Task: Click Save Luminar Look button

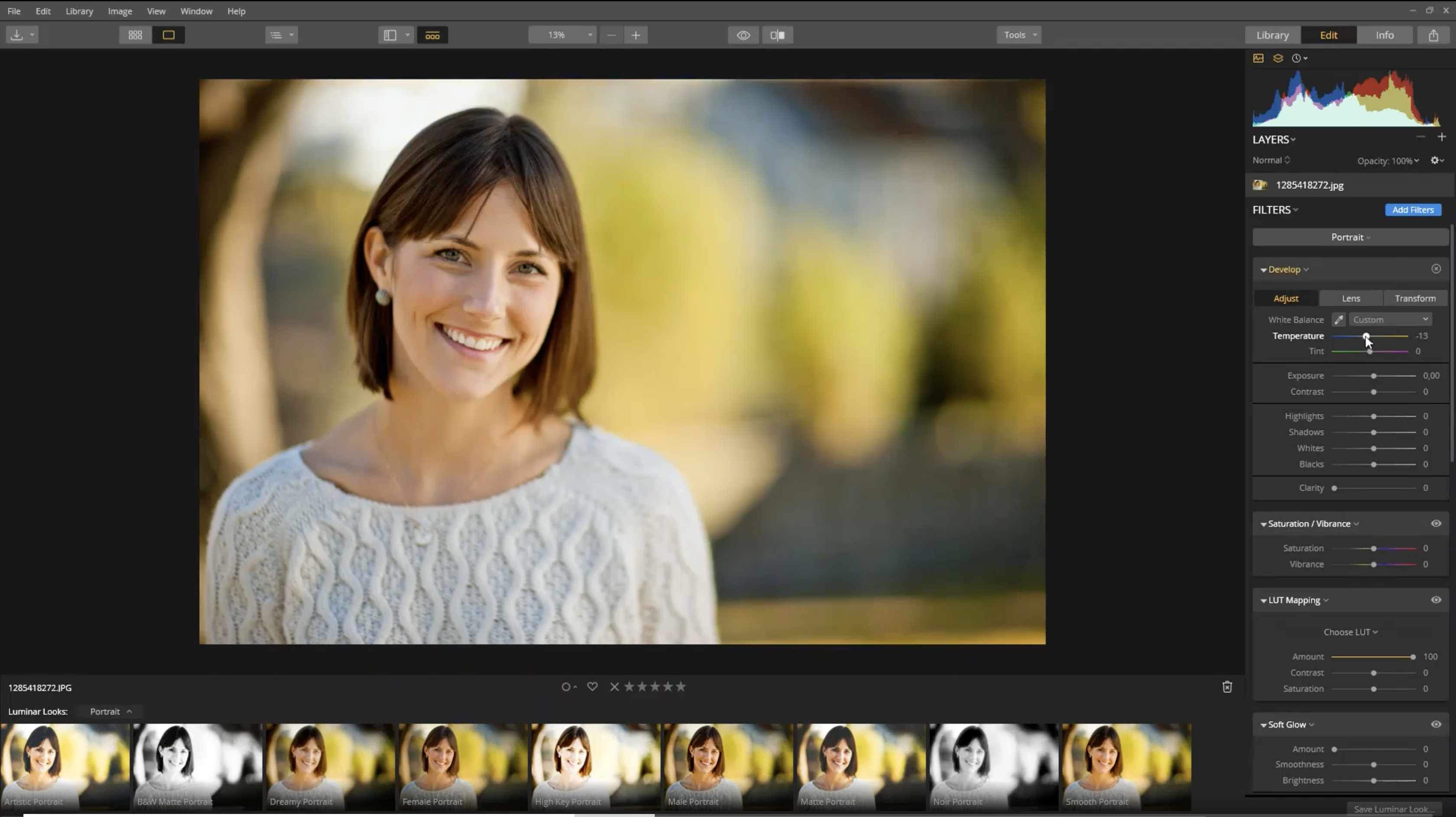Action: click(x=1394, y=809)
